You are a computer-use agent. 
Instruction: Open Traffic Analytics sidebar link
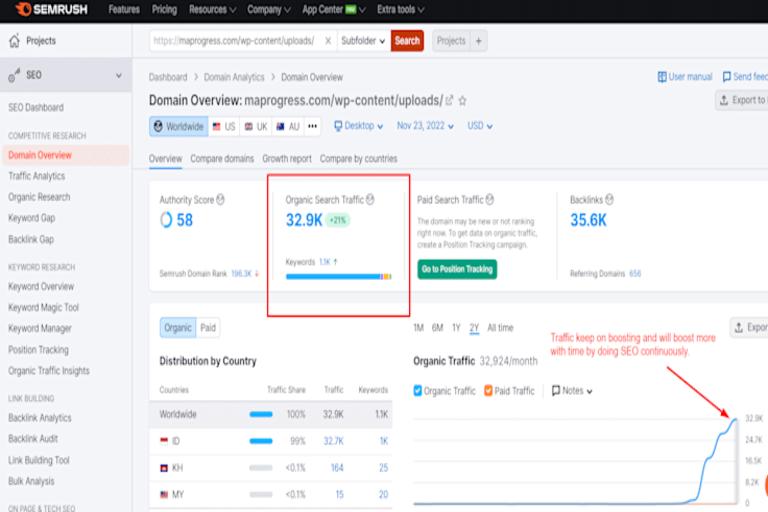click(x=37, y=176)
